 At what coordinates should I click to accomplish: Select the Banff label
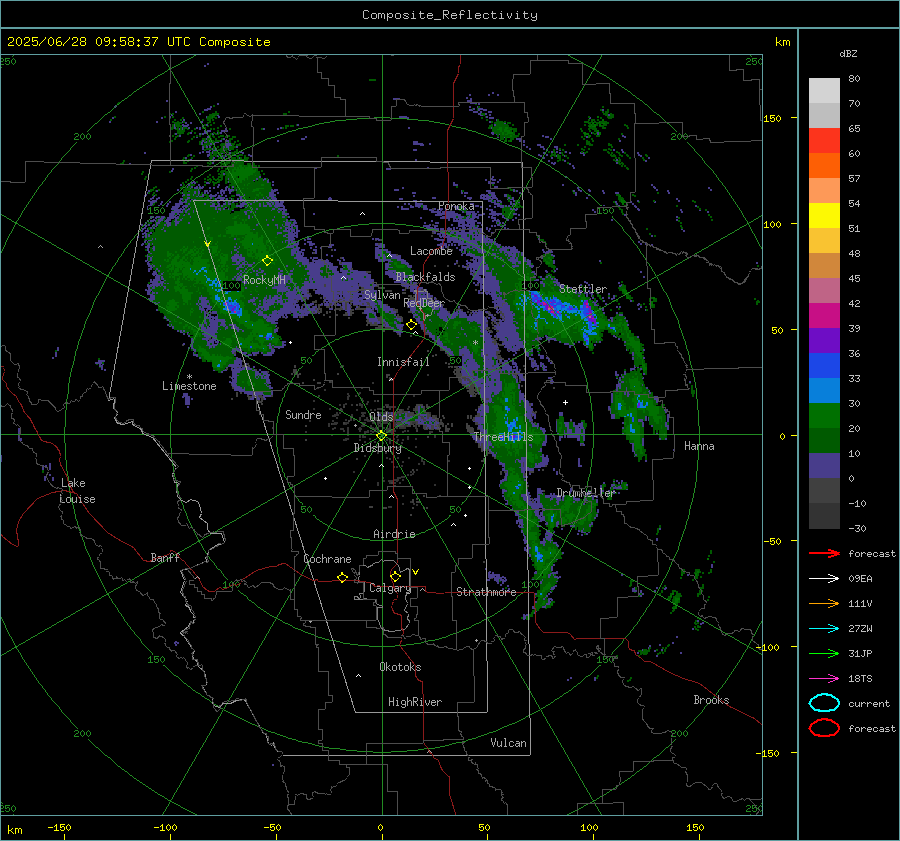165,558
